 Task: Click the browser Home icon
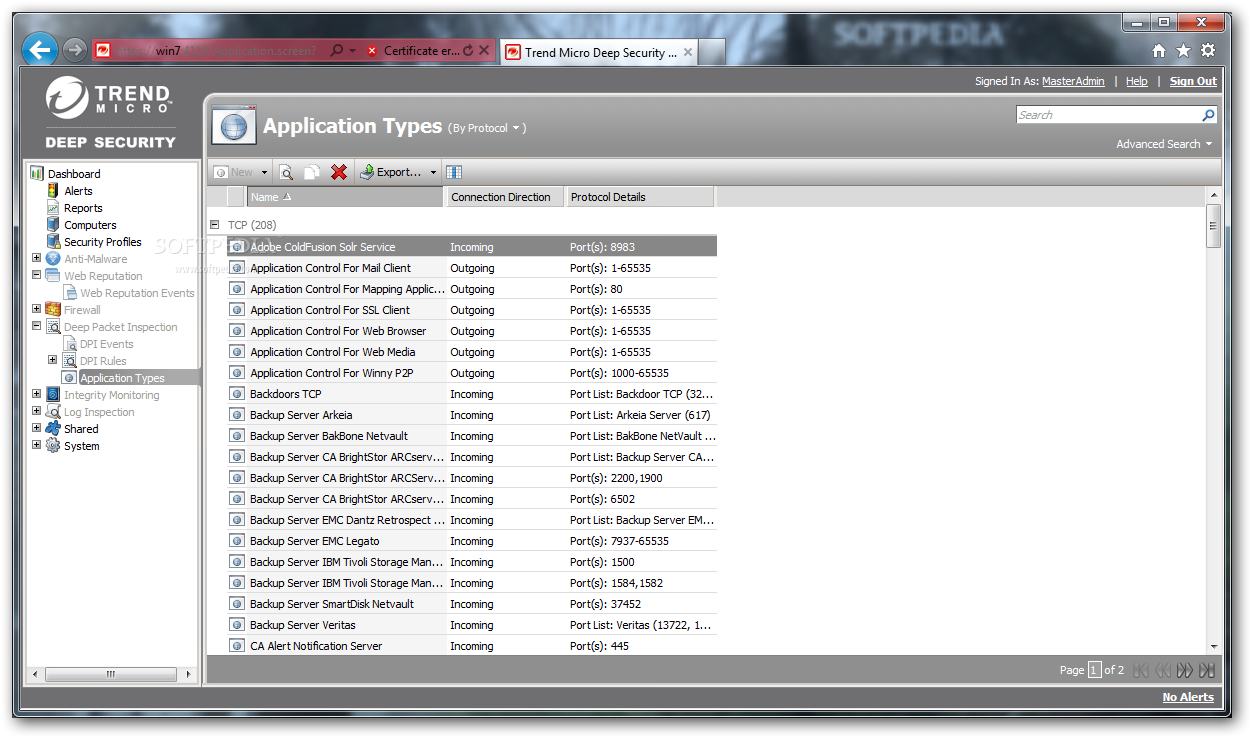coord(1159,50)
